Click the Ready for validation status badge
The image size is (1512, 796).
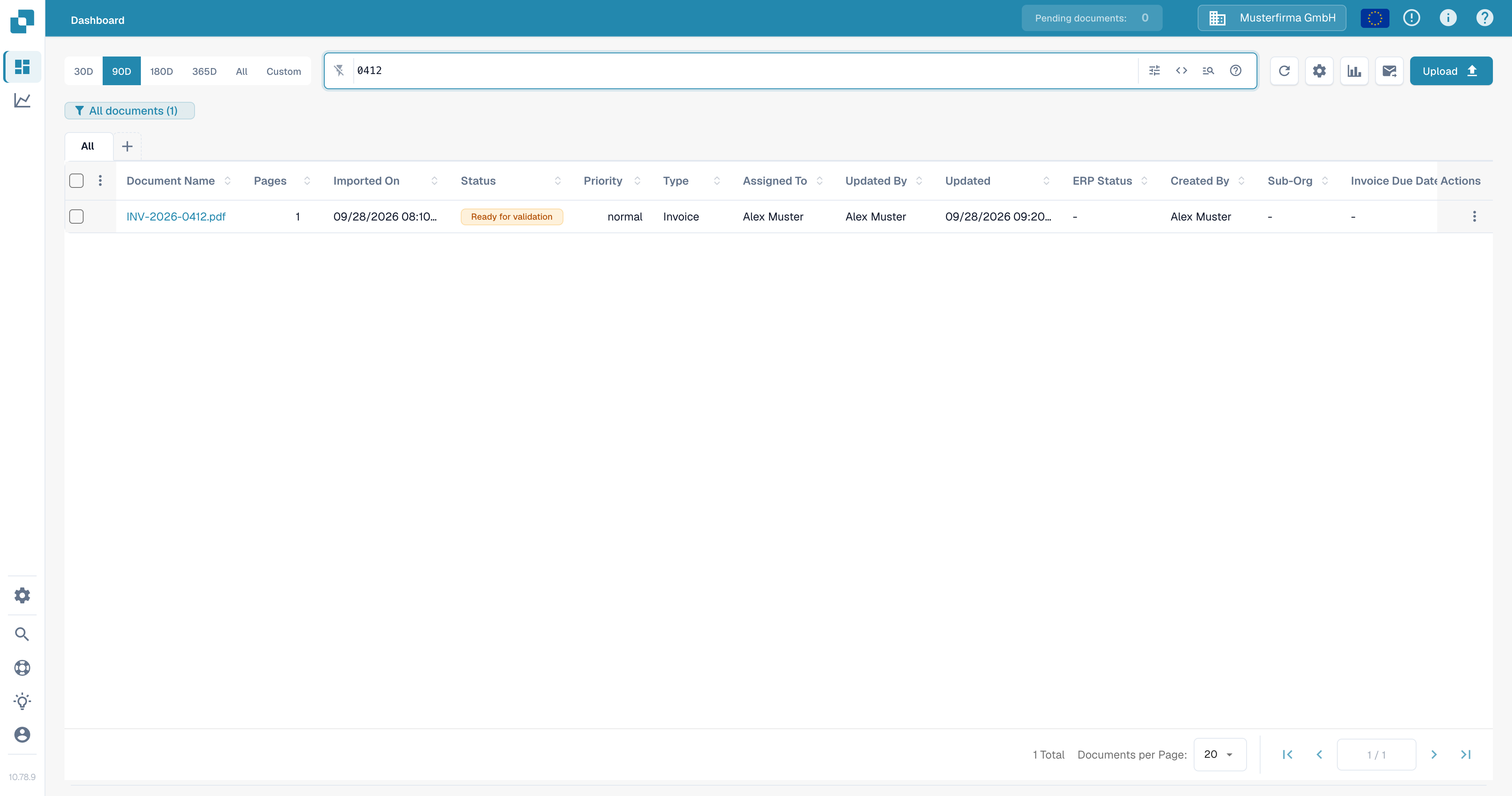pos(512,217)
